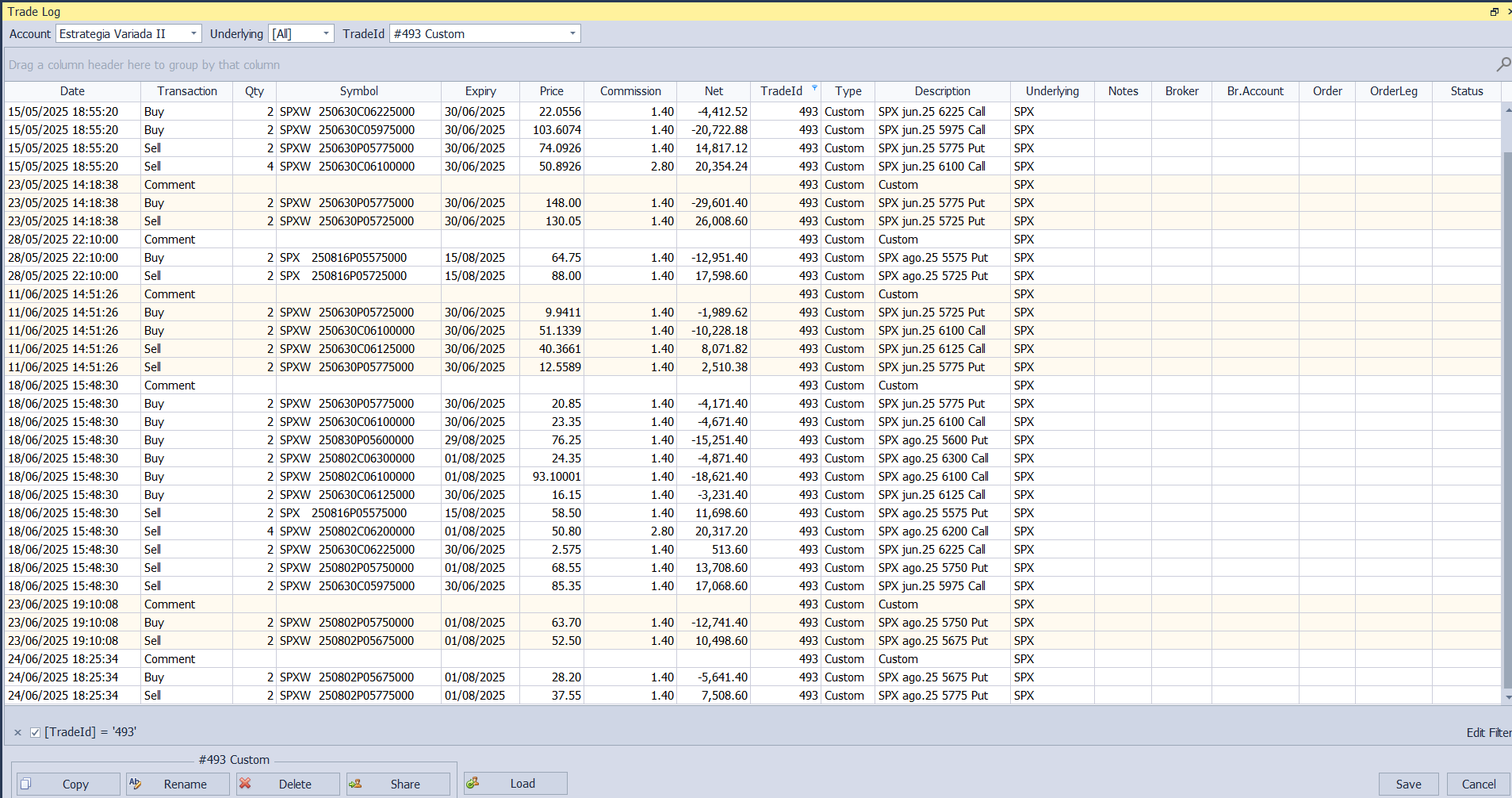Sort by the Price column header
This screenshot has width=1512, height=798.
[552, 91]
